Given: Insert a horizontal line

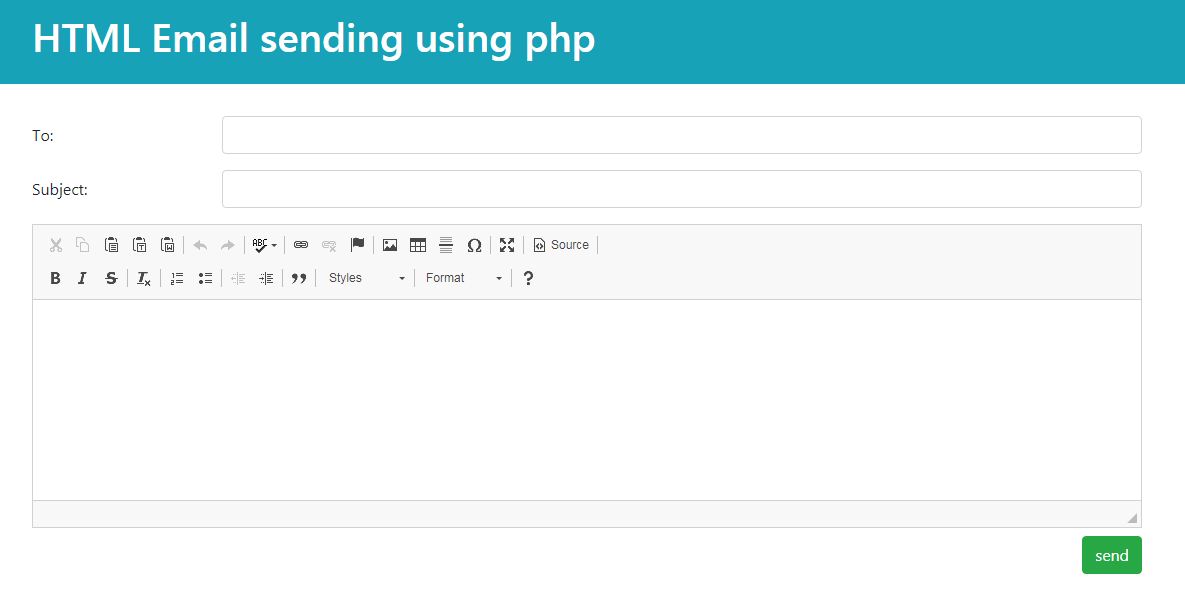Looking at the screenshot, I should pyautogui.click(x=446, y=245).
